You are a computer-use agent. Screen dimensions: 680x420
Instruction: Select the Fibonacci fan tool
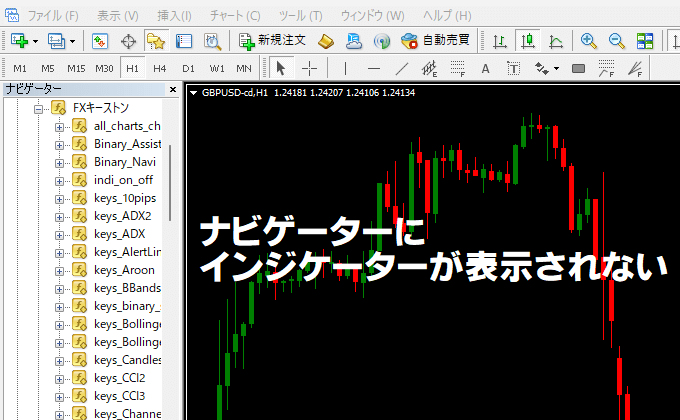(635, 69)
